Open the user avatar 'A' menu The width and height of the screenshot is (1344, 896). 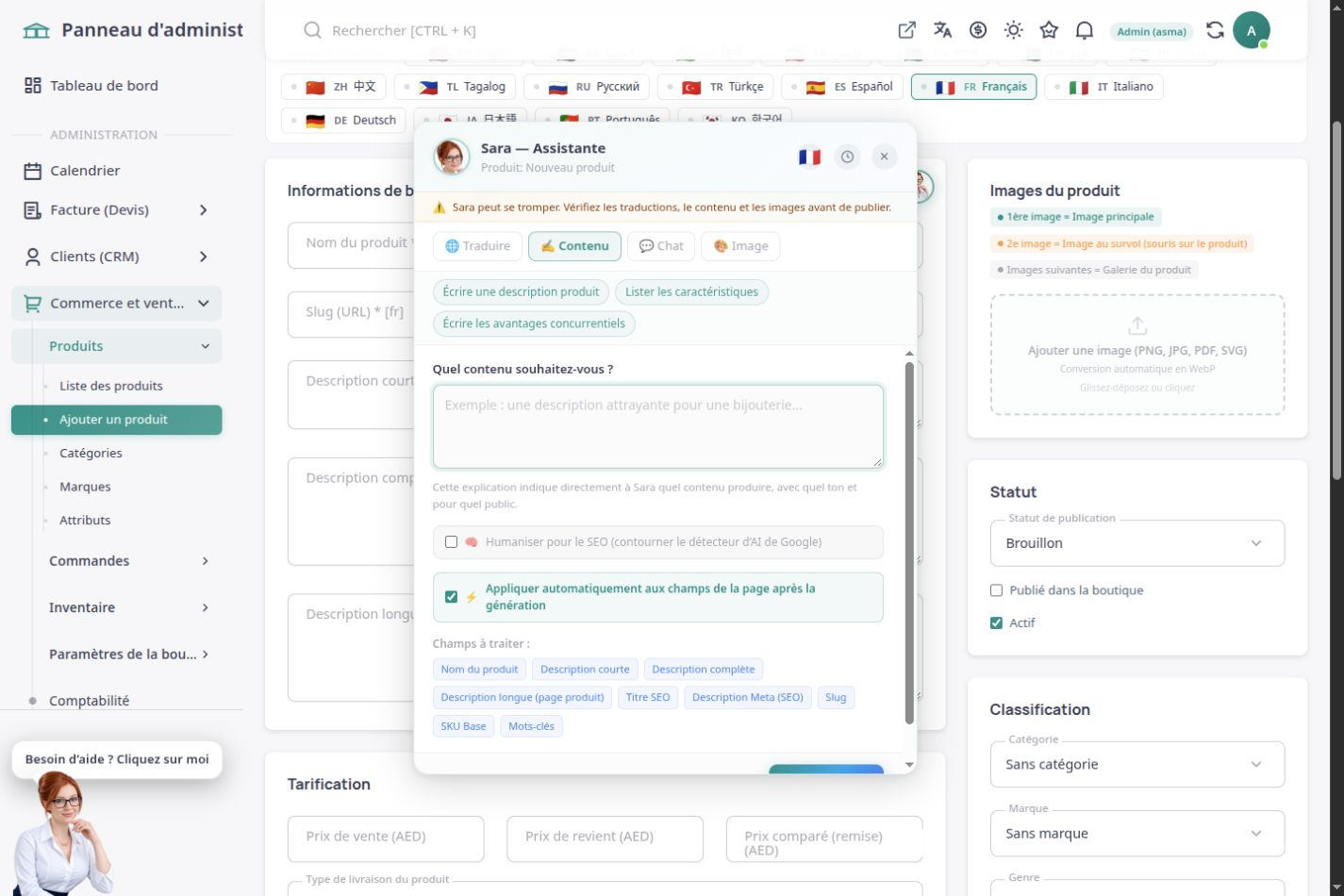pos(1252,30)
